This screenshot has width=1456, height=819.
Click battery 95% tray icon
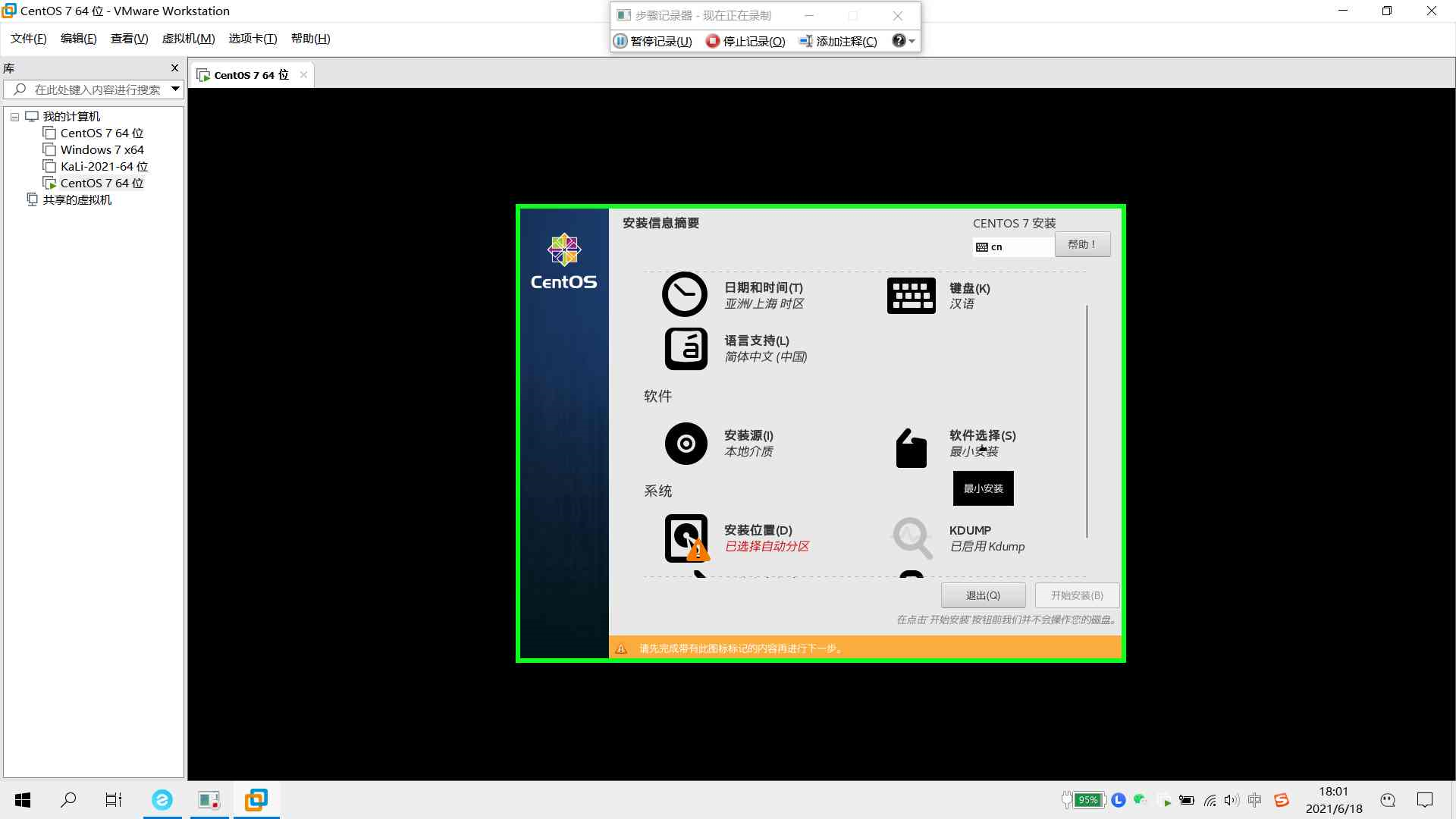[1083, 800]
